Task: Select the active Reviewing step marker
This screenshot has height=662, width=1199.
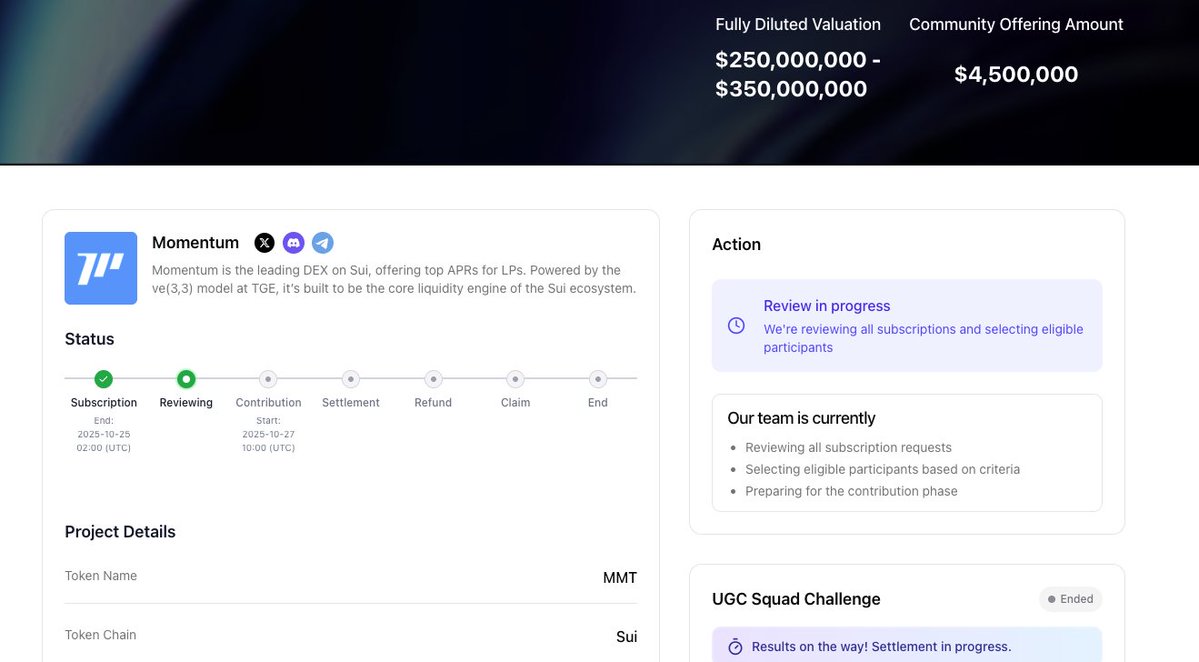Action: (186, 379)
